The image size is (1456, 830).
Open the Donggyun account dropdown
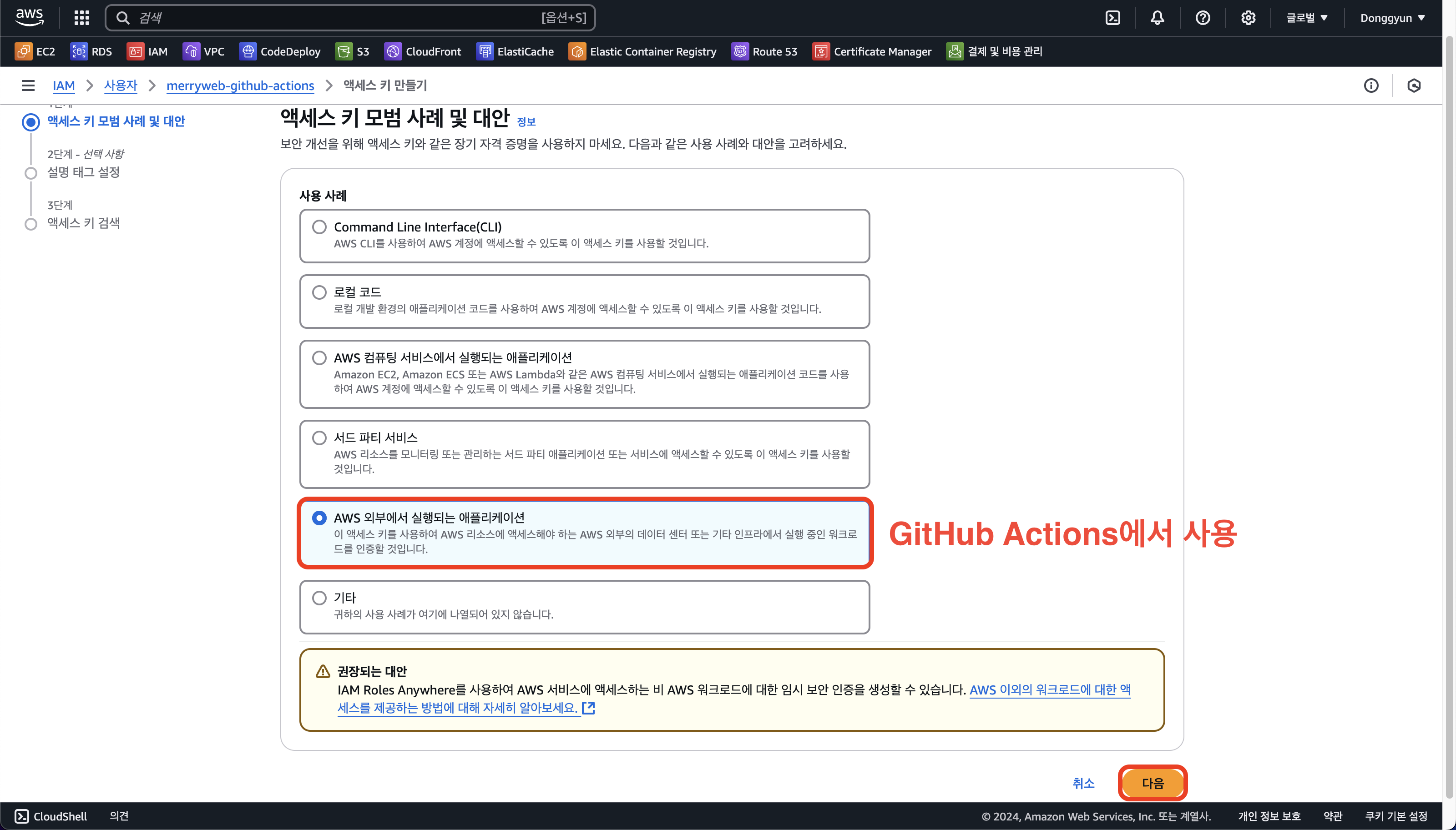pyautogui.click(x=1392, y=18)
